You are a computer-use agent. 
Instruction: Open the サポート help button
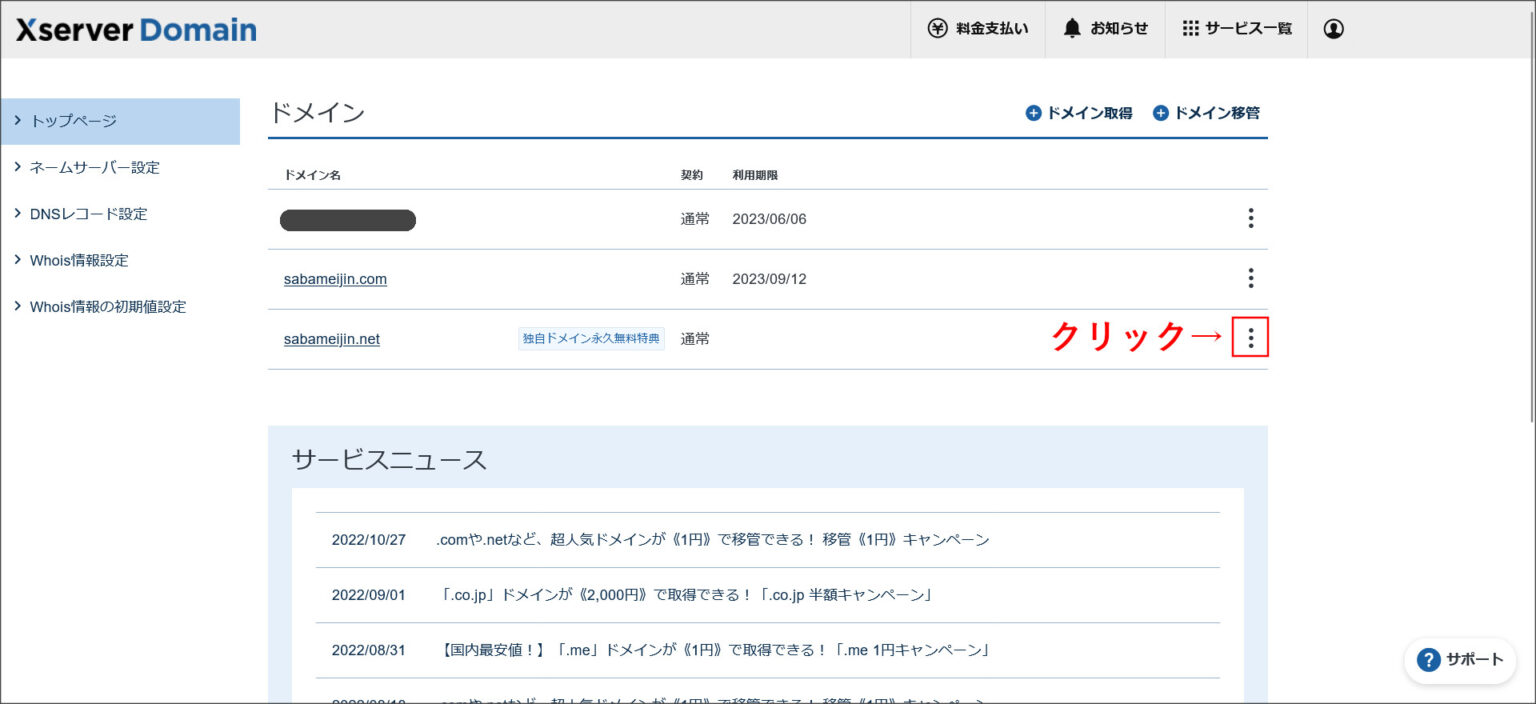[x=1459, y=660]
